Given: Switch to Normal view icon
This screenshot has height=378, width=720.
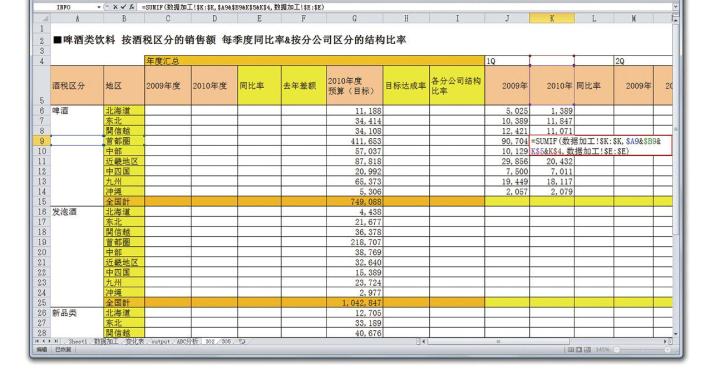Looking at the screenshot, I should (x=571, y=350).
